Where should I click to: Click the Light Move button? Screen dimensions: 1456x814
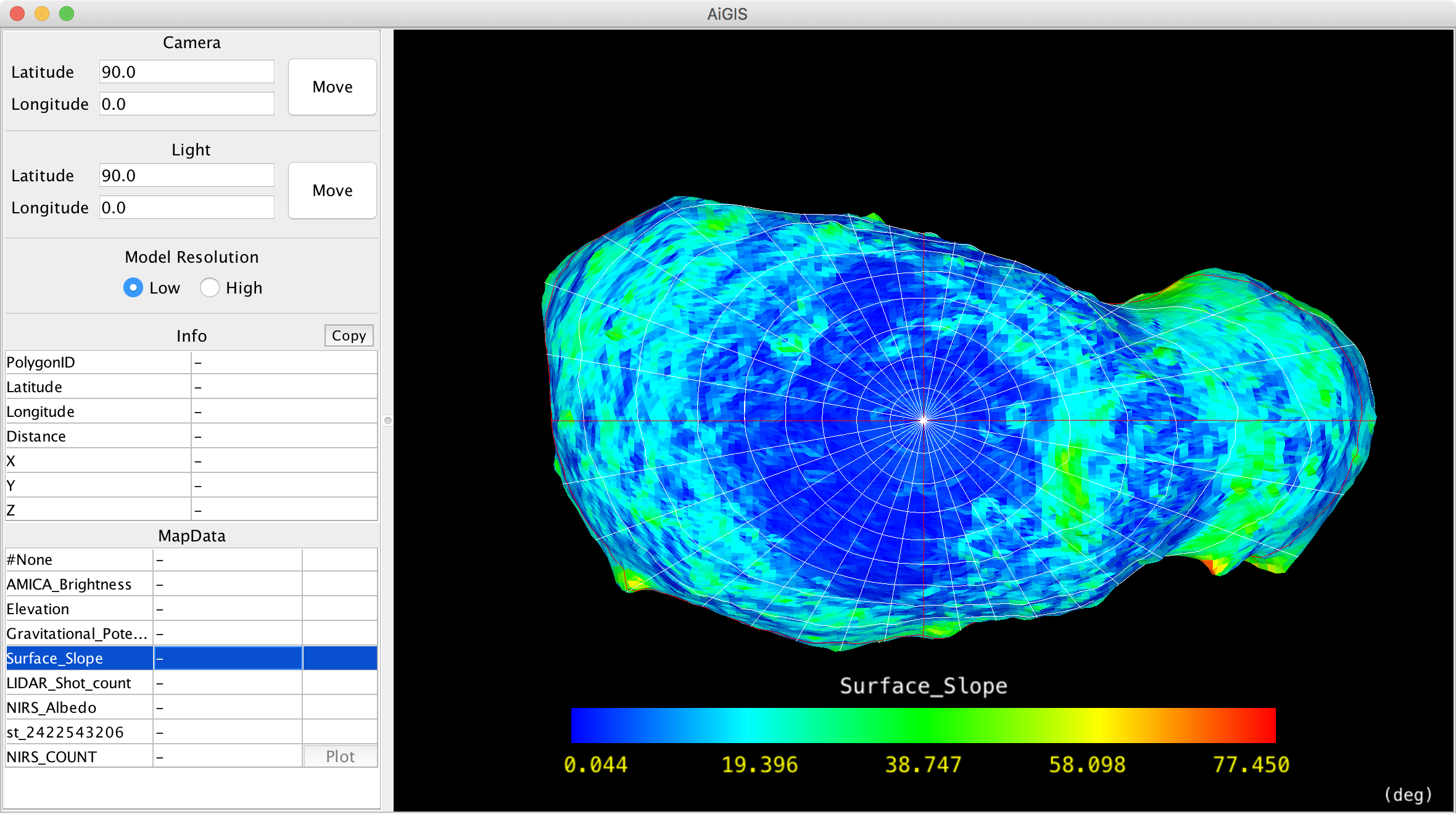332,191
